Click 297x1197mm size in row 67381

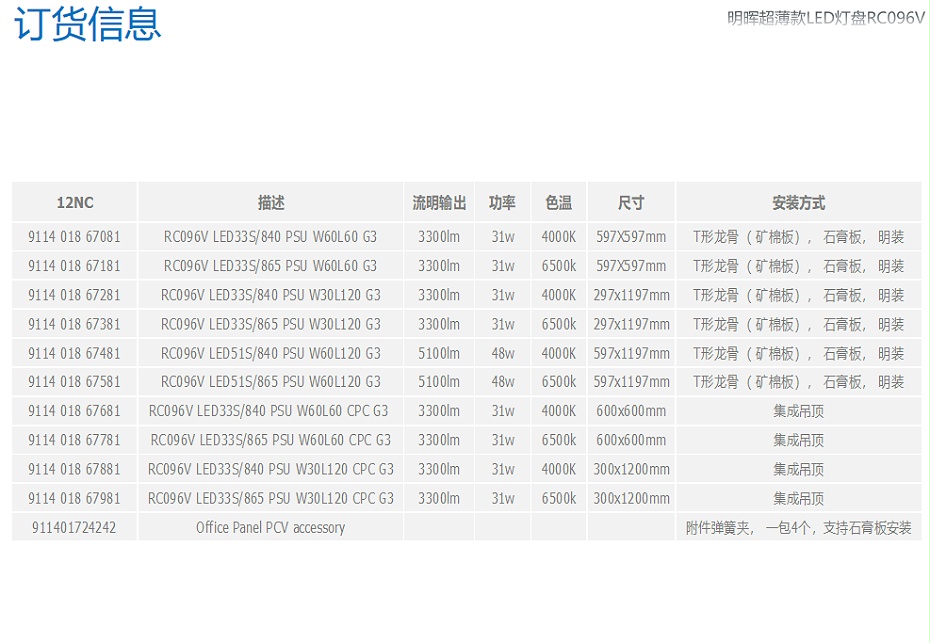click(631, 324)
